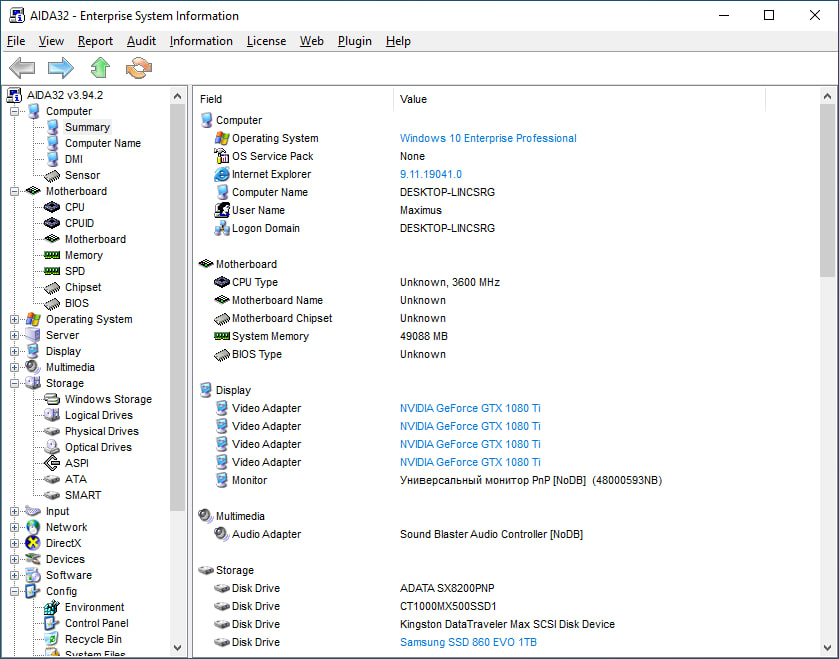Click the Forward arrow toolbar icon
This screenshot has height=659, width=839.
pos(60,68)
